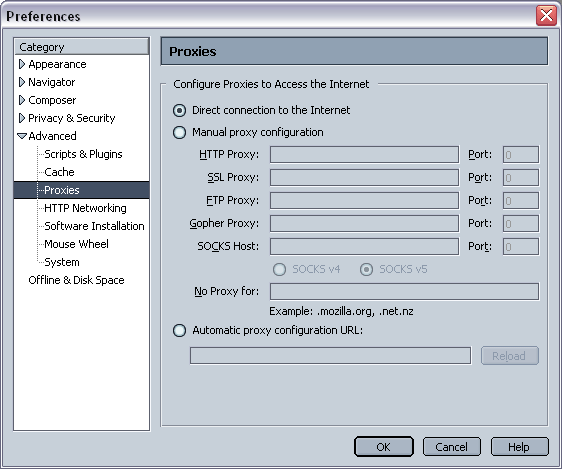Expand the Appearance category triangle
The image size is (562, 469).
point(22,64)
